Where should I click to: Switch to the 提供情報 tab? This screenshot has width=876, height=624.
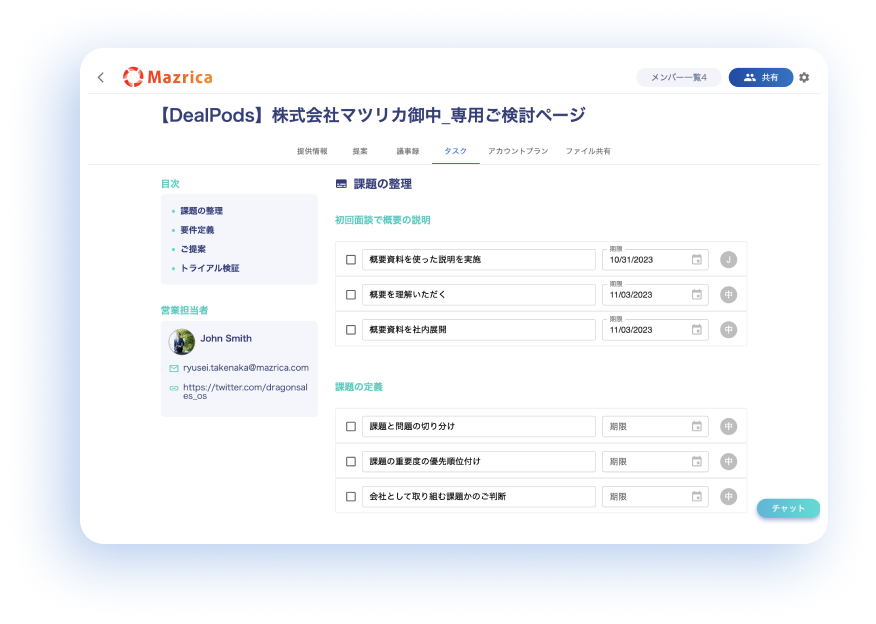(x=312, y=151)
